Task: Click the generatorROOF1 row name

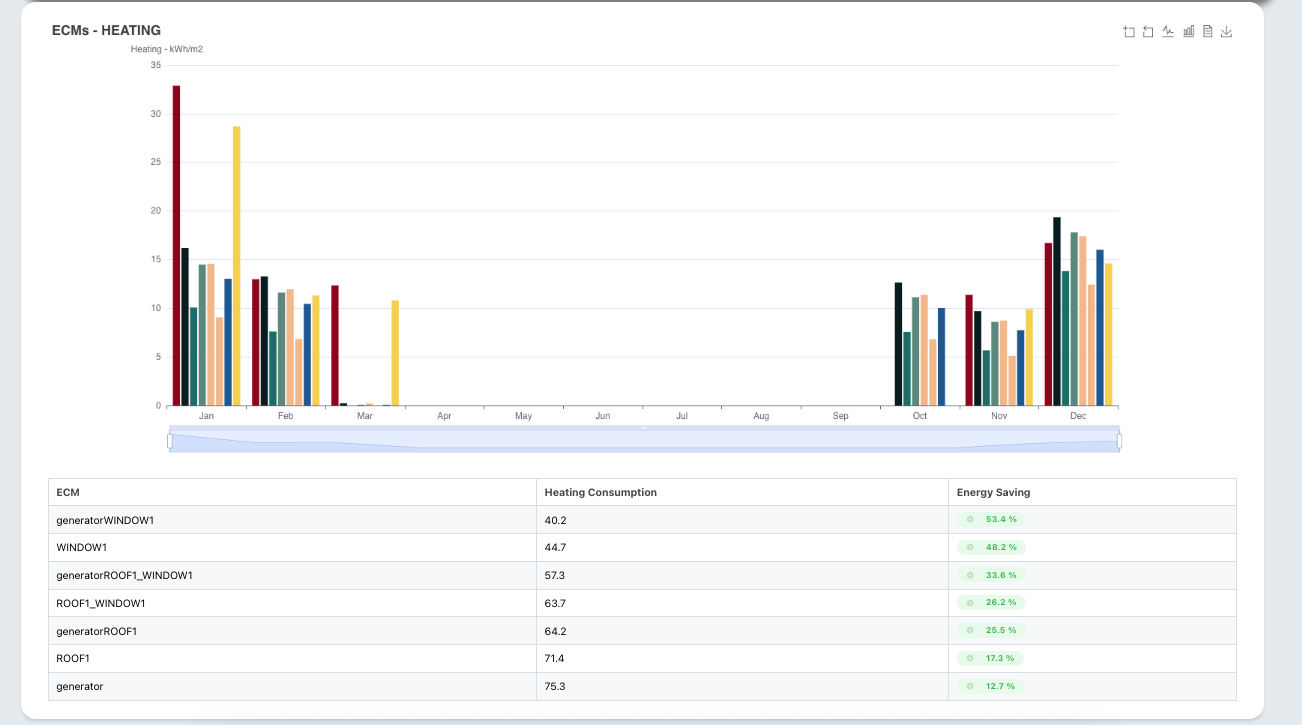Action: [x=96, y=631]
